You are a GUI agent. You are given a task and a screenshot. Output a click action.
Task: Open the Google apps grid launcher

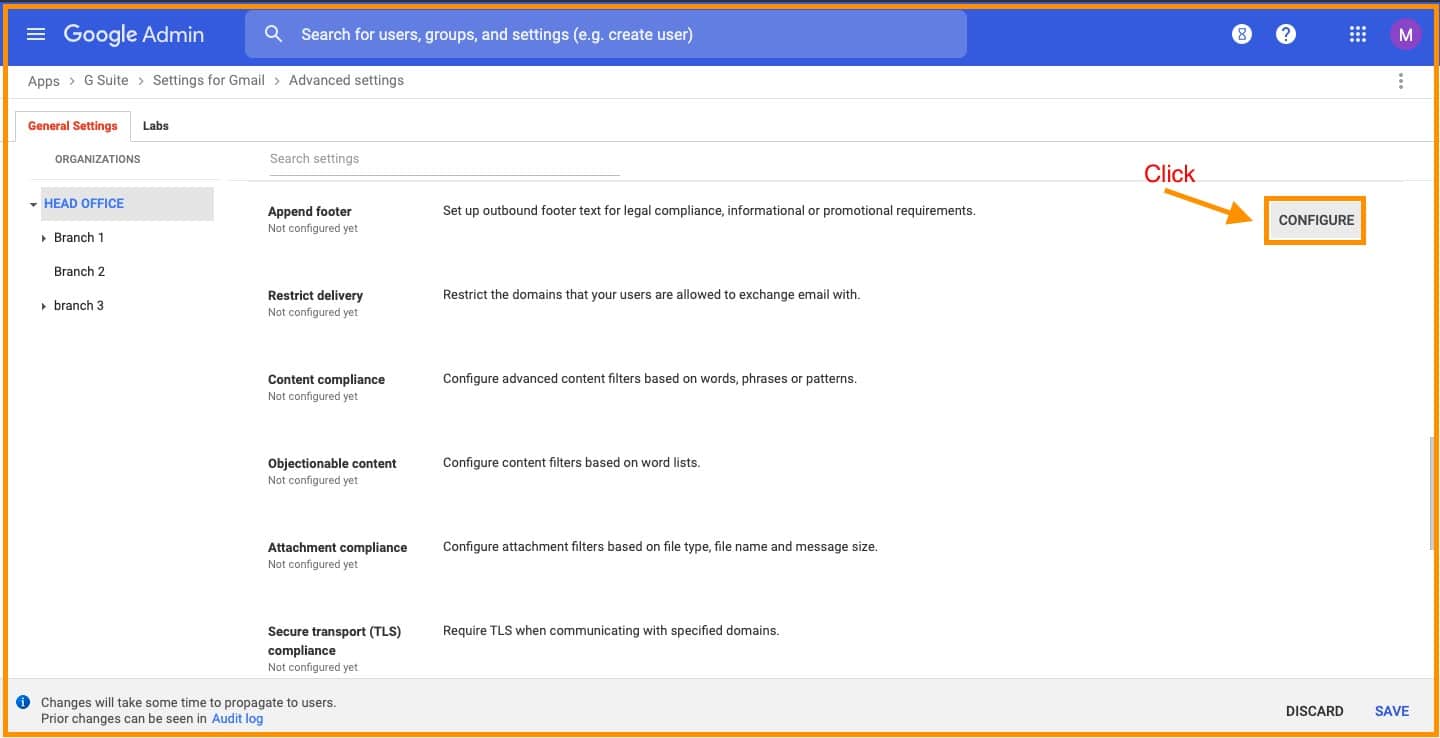click(x=1357, y=34)
